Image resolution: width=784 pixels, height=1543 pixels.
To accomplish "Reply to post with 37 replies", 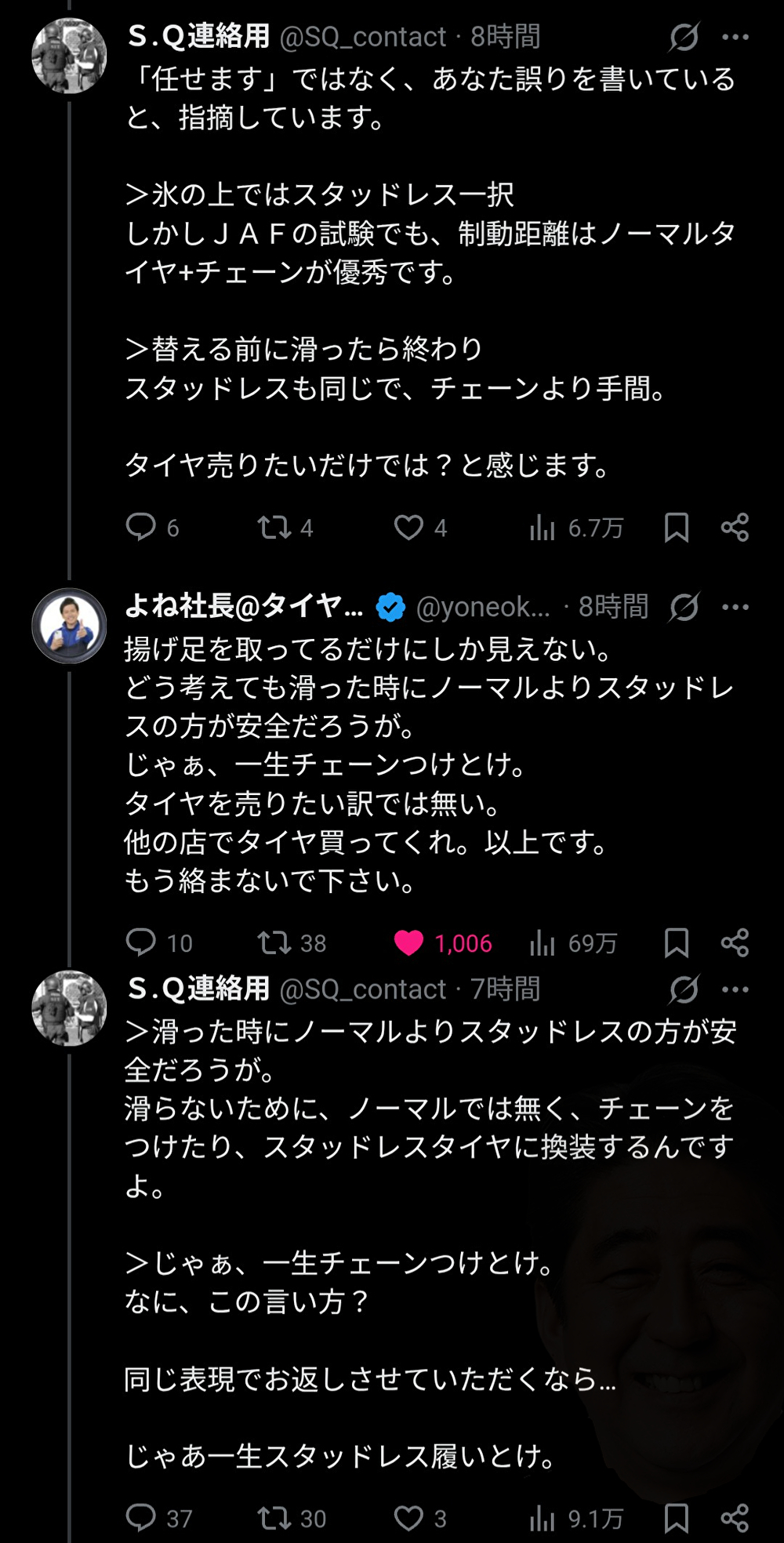I will (x=141, y=1518).
